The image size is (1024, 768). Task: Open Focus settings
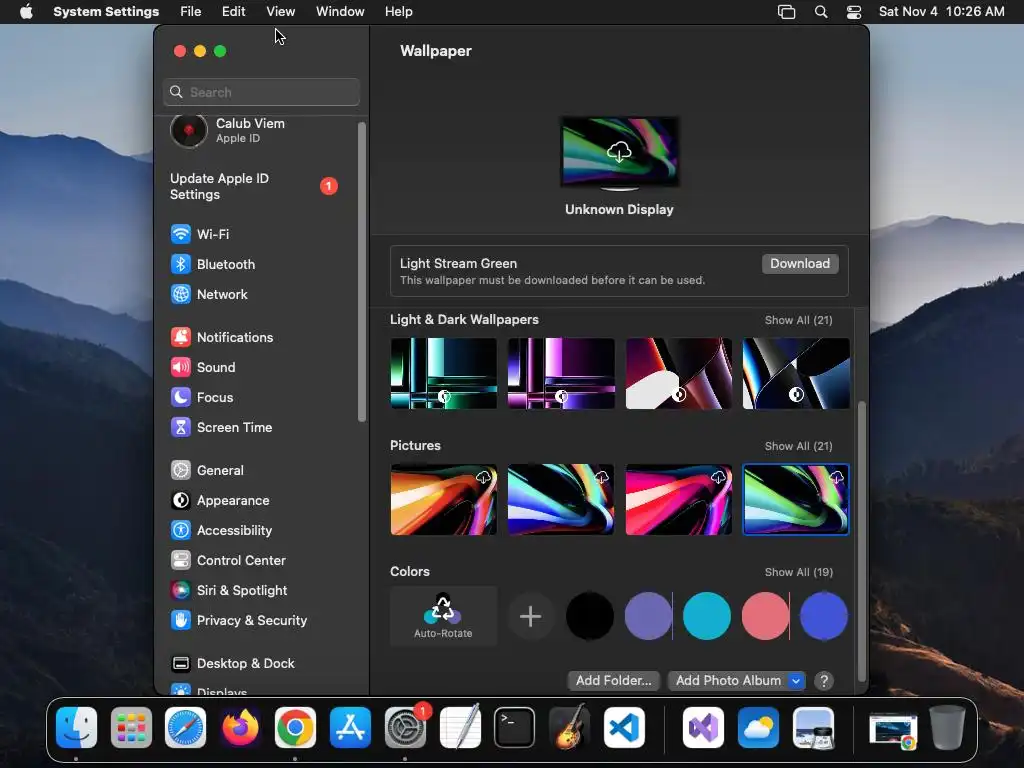(202, 397)
